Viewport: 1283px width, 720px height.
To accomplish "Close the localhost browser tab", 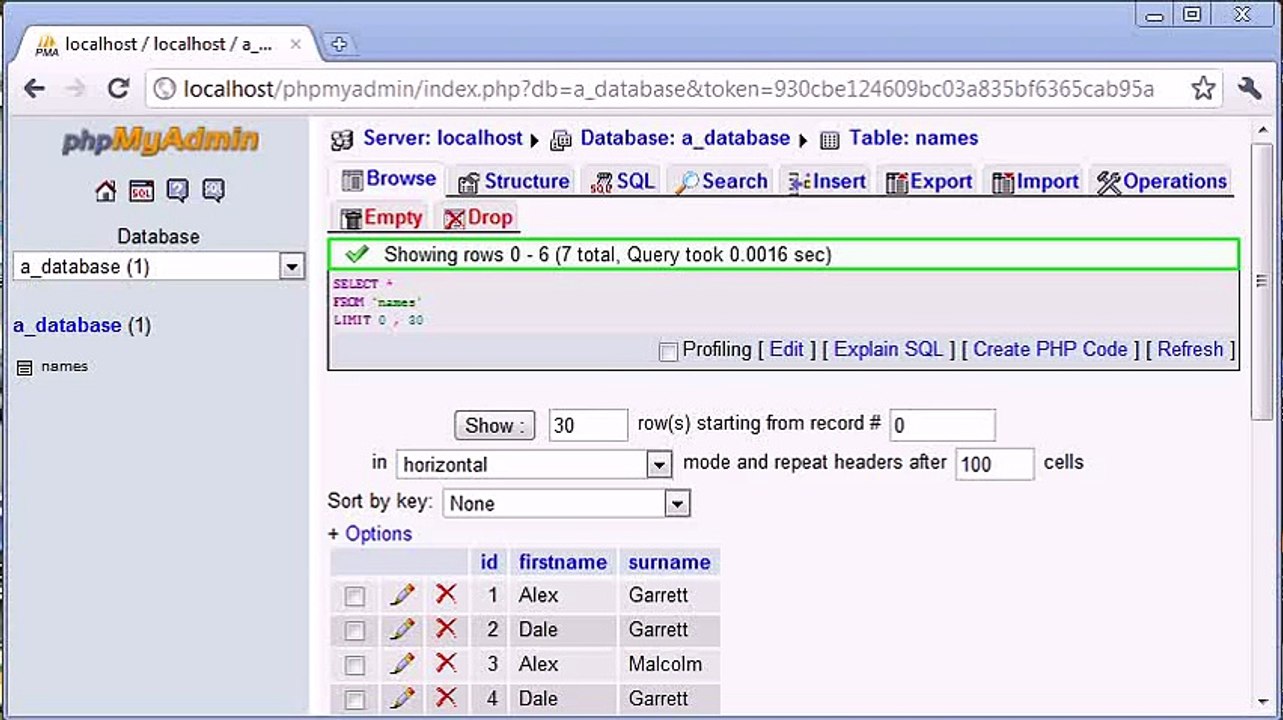I will click(x=296, y=44).
